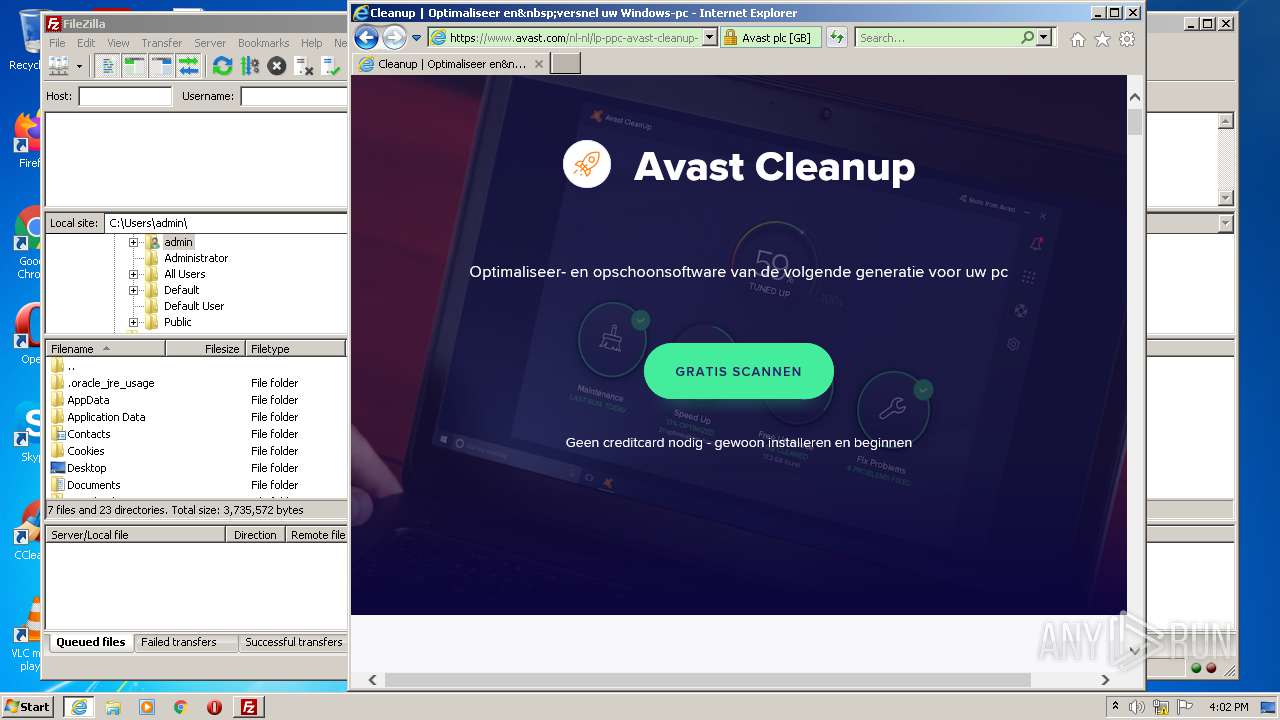This screenshot has width=1280, height=720.
Task: Select the Cookies folder row
Action: [196, 451]
